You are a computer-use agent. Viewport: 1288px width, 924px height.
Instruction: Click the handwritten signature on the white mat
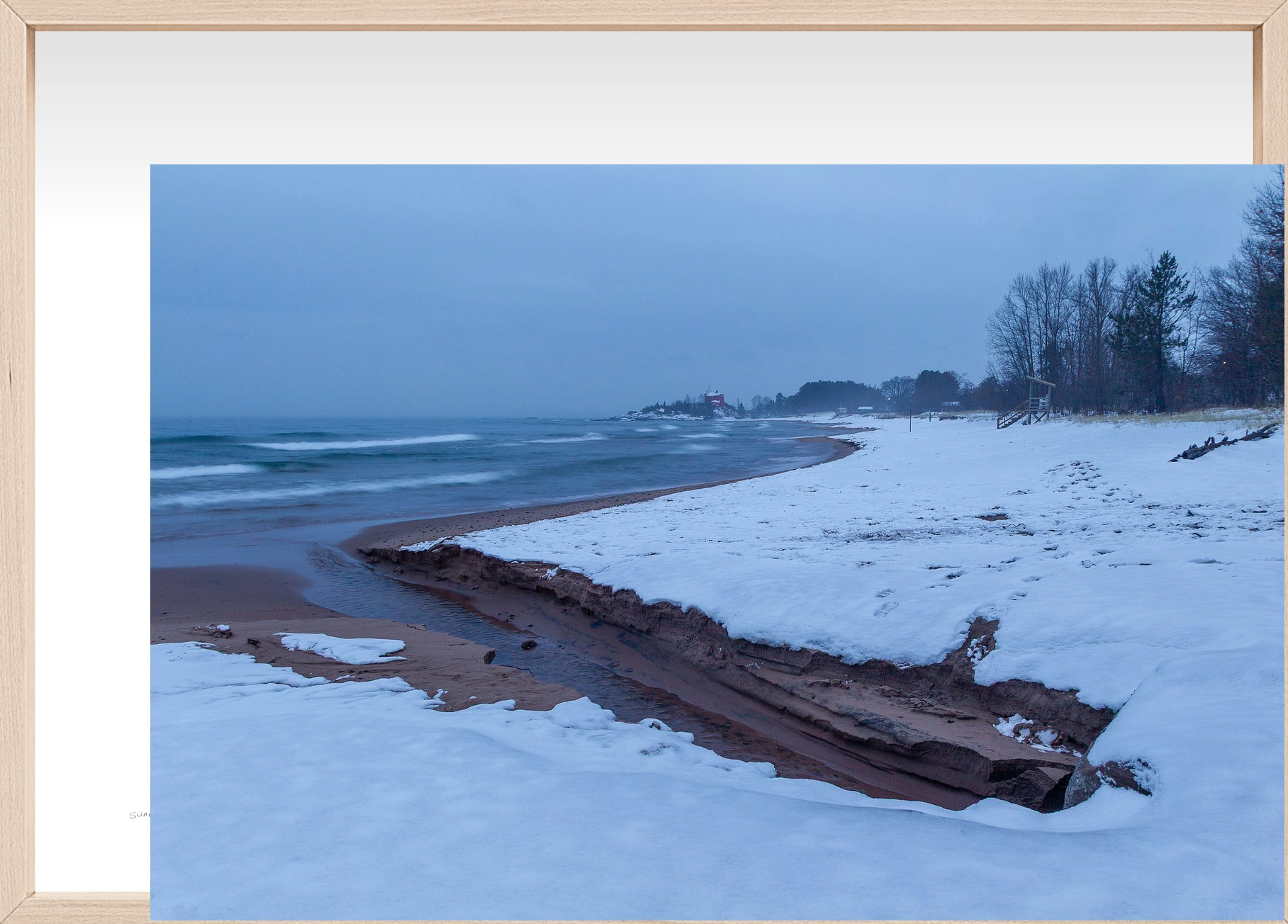click(x=140, y=815)
